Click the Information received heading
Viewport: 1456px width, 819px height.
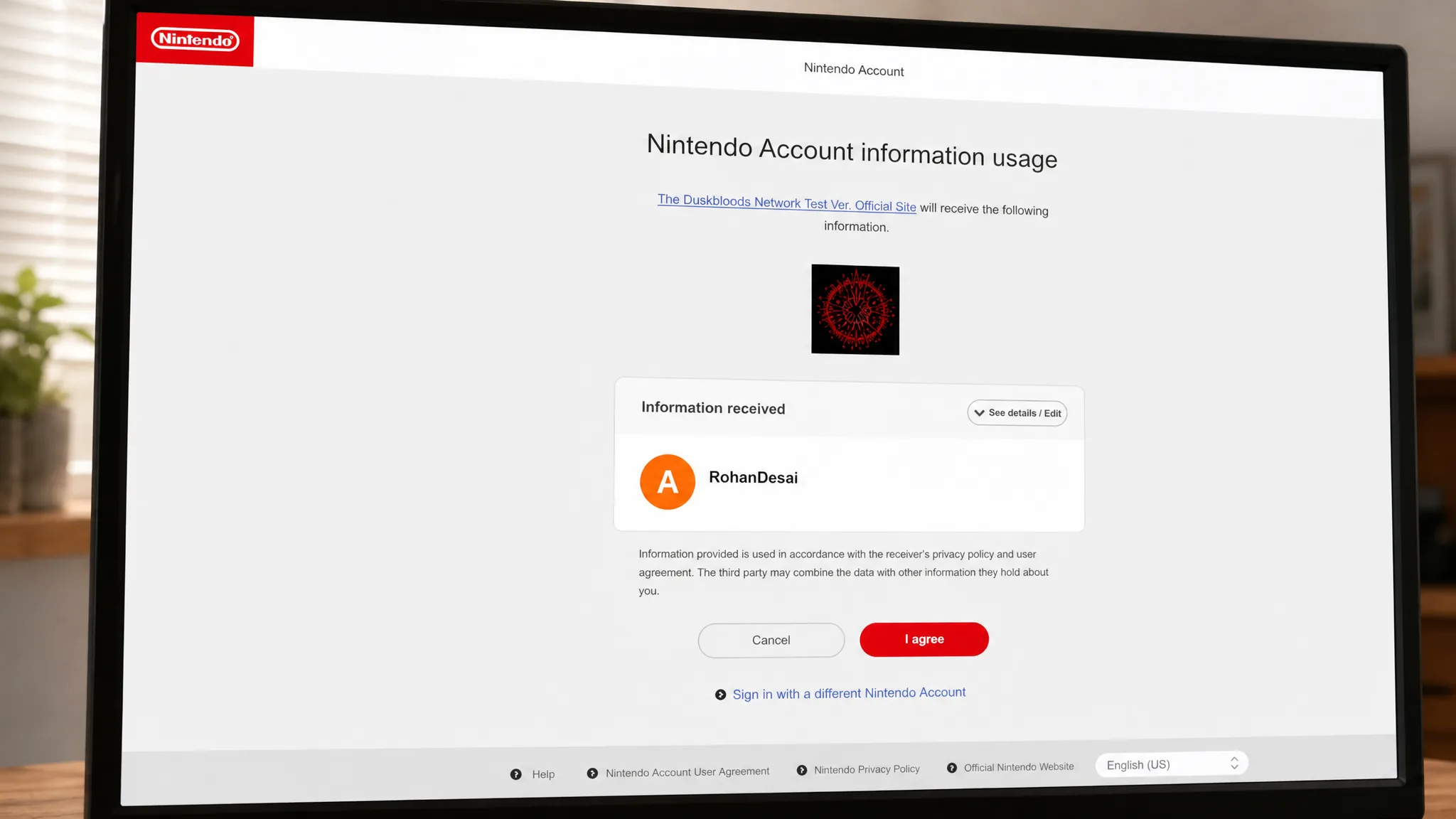coord(713,408)
